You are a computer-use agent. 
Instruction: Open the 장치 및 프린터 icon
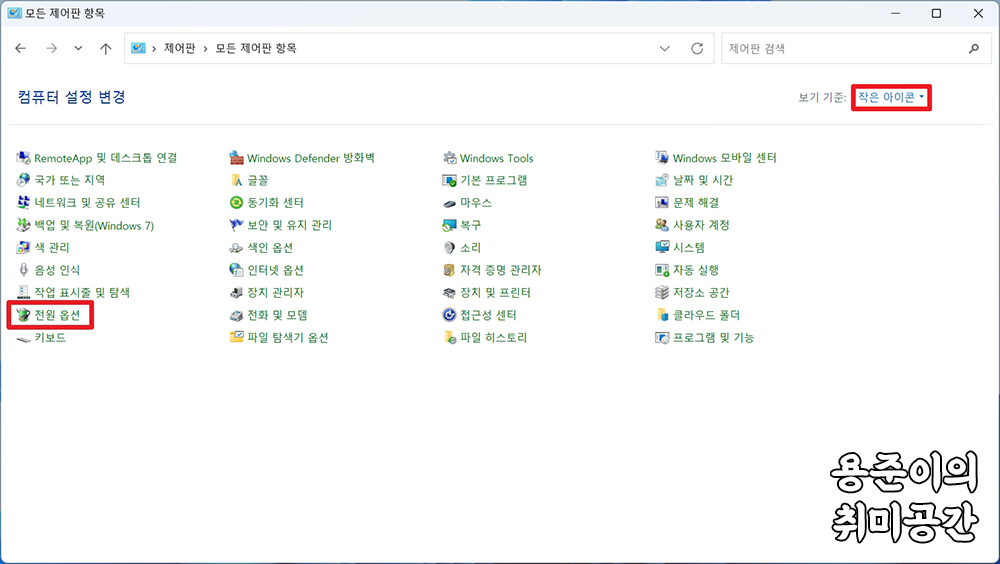click(450, 292)
